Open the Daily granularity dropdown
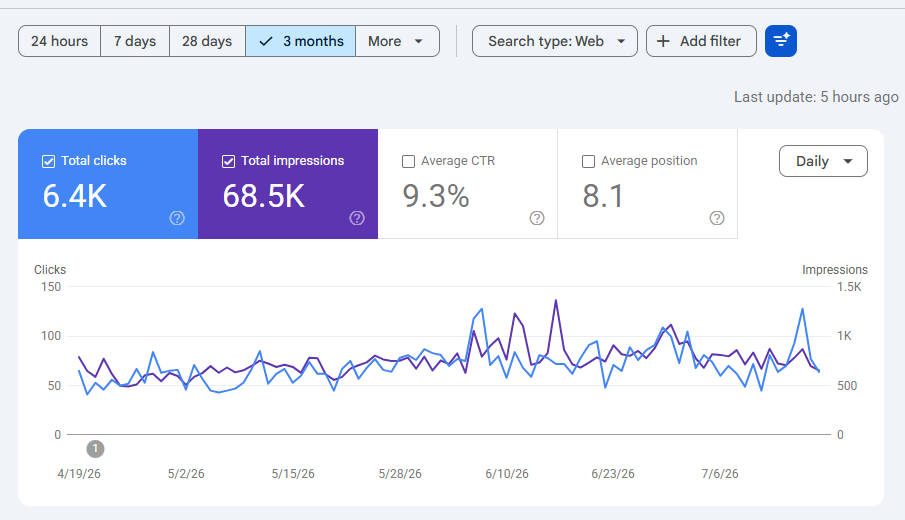Screen dimensions: 905x520 (x=823, y=161)
